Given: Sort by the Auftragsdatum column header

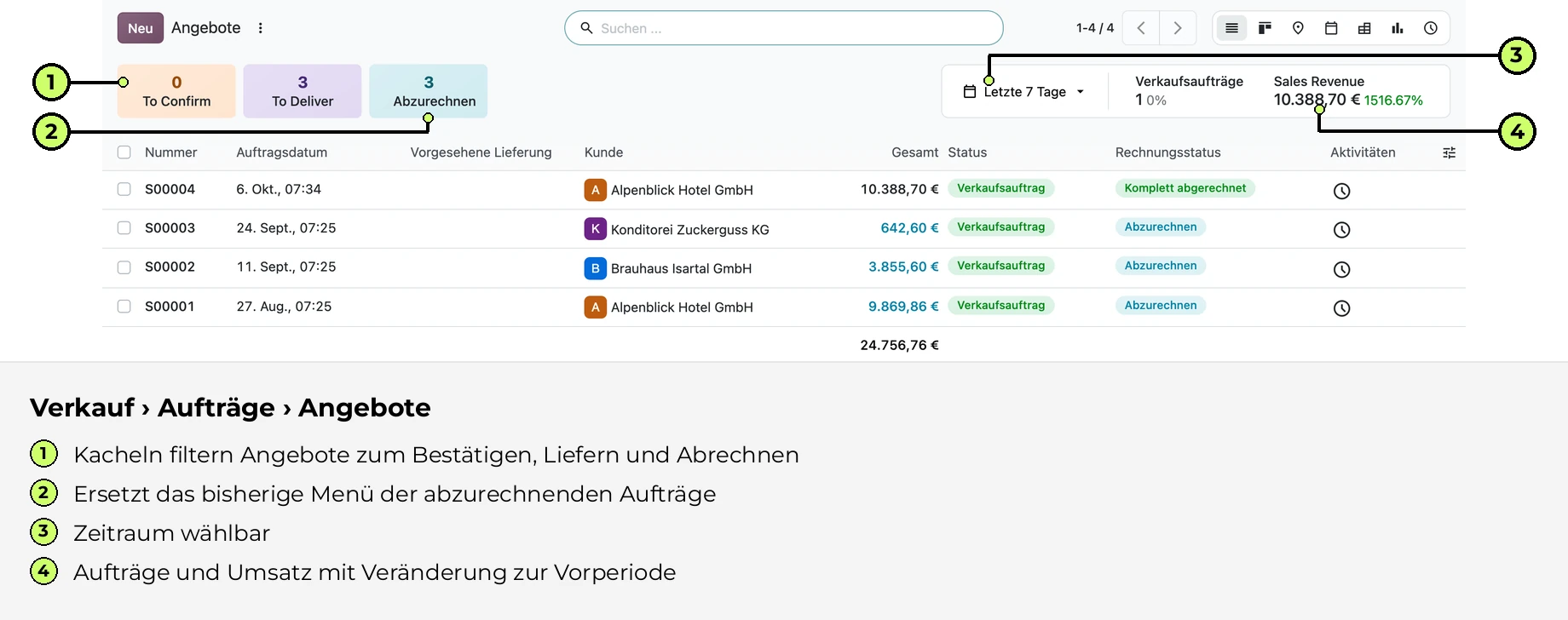Looking at the screenshot, I should click(282, 152).
